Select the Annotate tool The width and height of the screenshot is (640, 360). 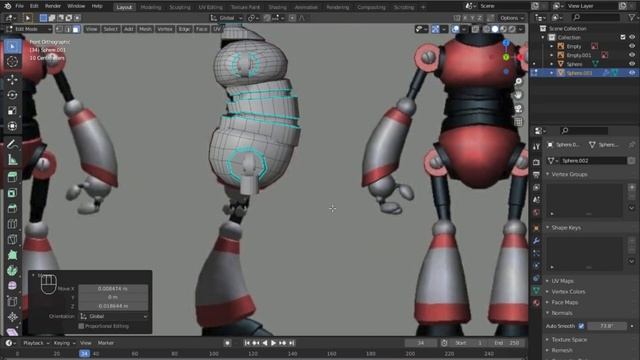[12, 144]
